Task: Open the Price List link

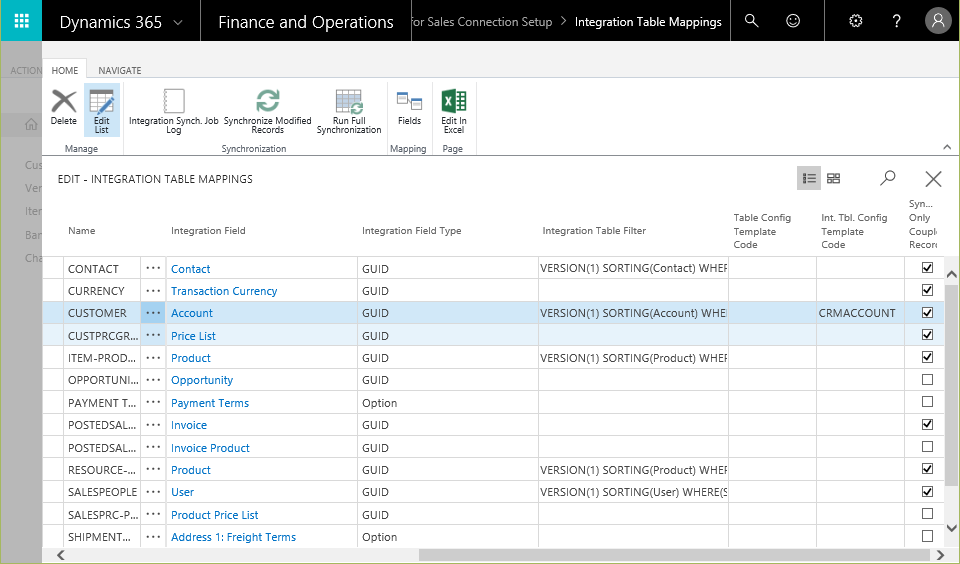Action: [193, 336]
